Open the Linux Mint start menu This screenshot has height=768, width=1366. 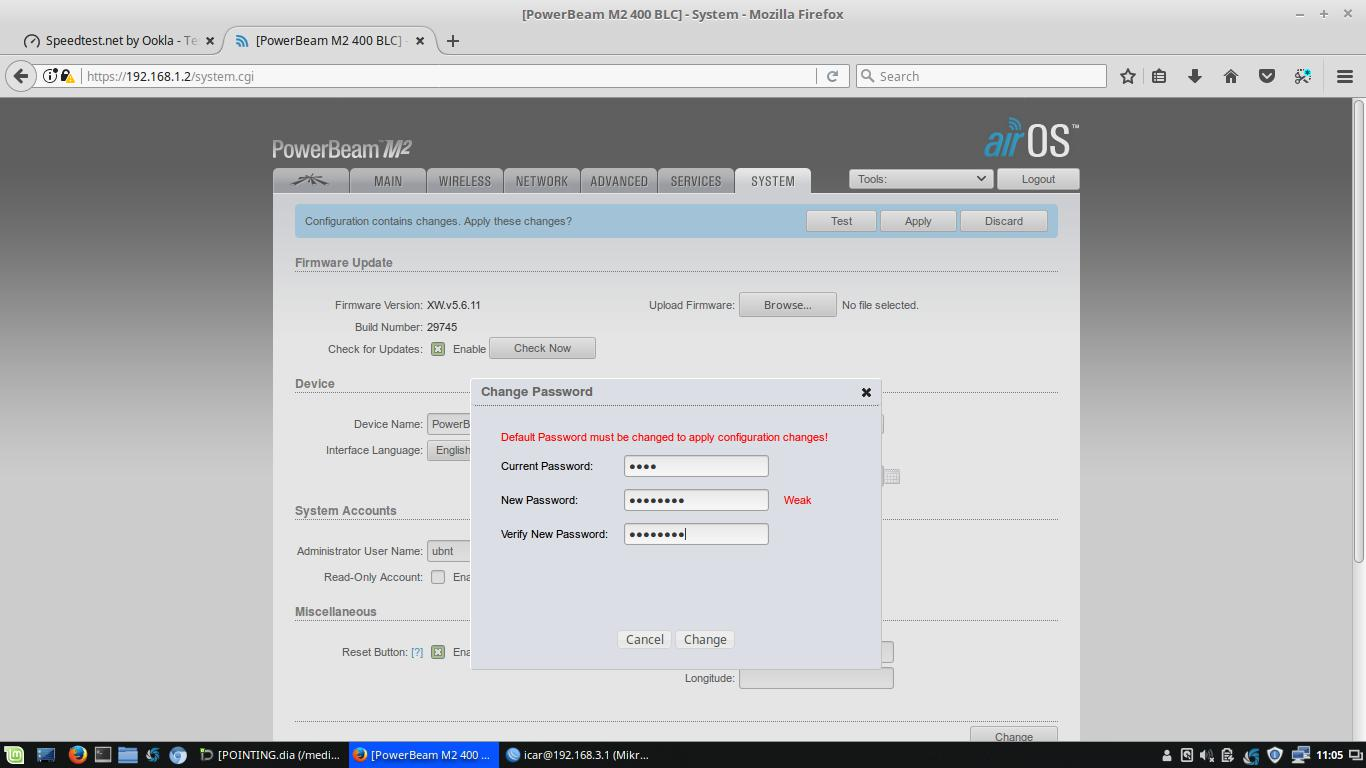point(14,755)
